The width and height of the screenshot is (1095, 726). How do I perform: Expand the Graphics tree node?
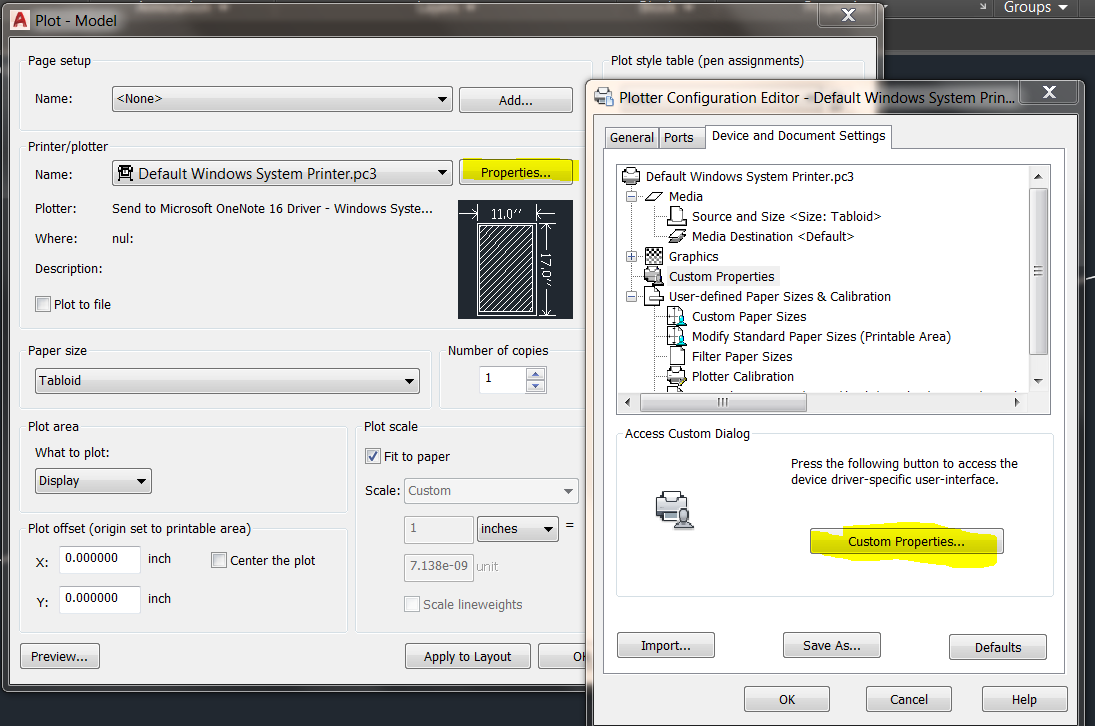(x=631, y=256)
